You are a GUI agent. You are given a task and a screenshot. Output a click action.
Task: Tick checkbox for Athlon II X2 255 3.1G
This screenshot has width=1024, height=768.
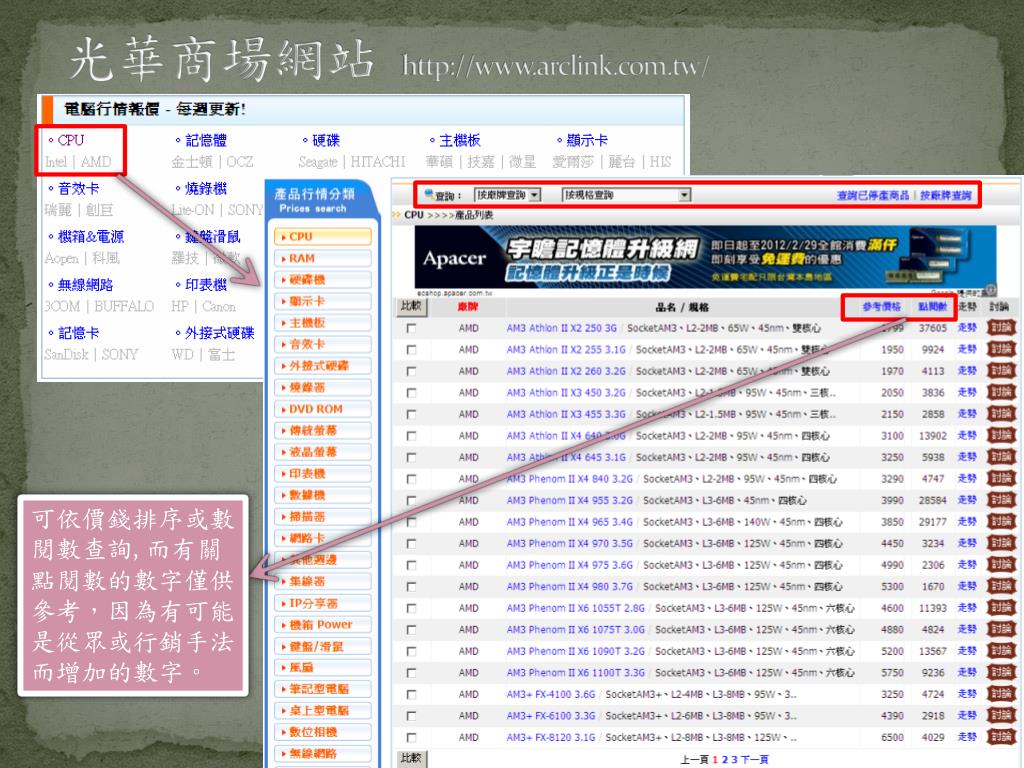(x=411, y=350)
